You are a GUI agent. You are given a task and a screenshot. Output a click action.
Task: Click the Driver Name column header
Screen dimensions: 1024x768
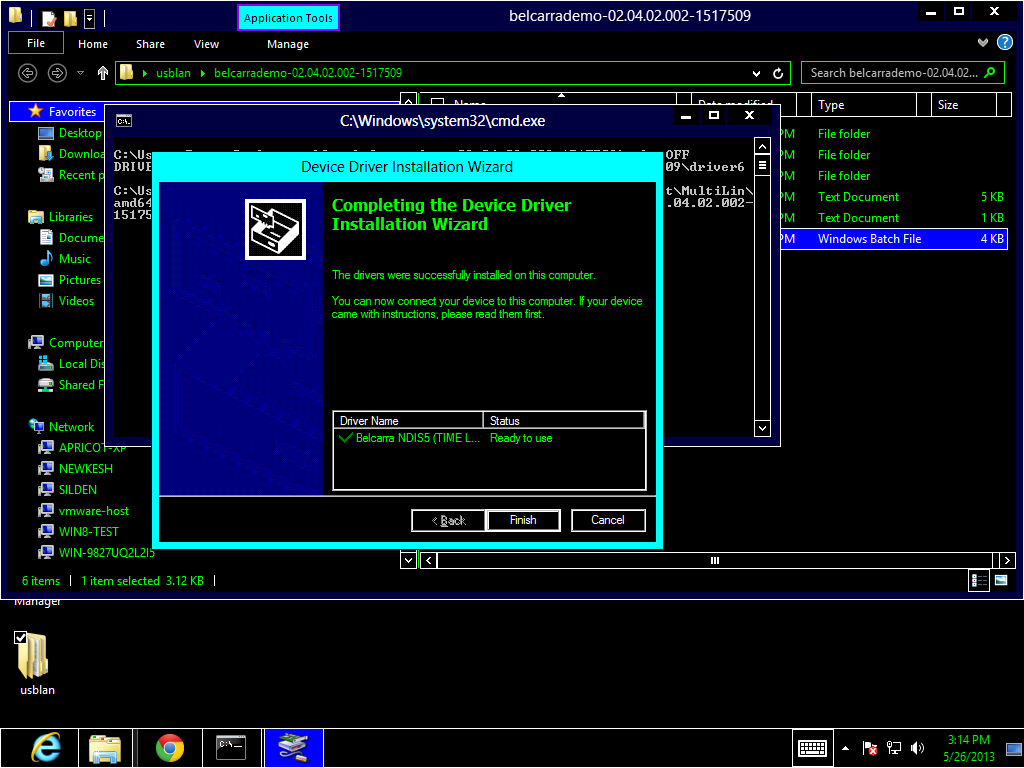point(408,421)
